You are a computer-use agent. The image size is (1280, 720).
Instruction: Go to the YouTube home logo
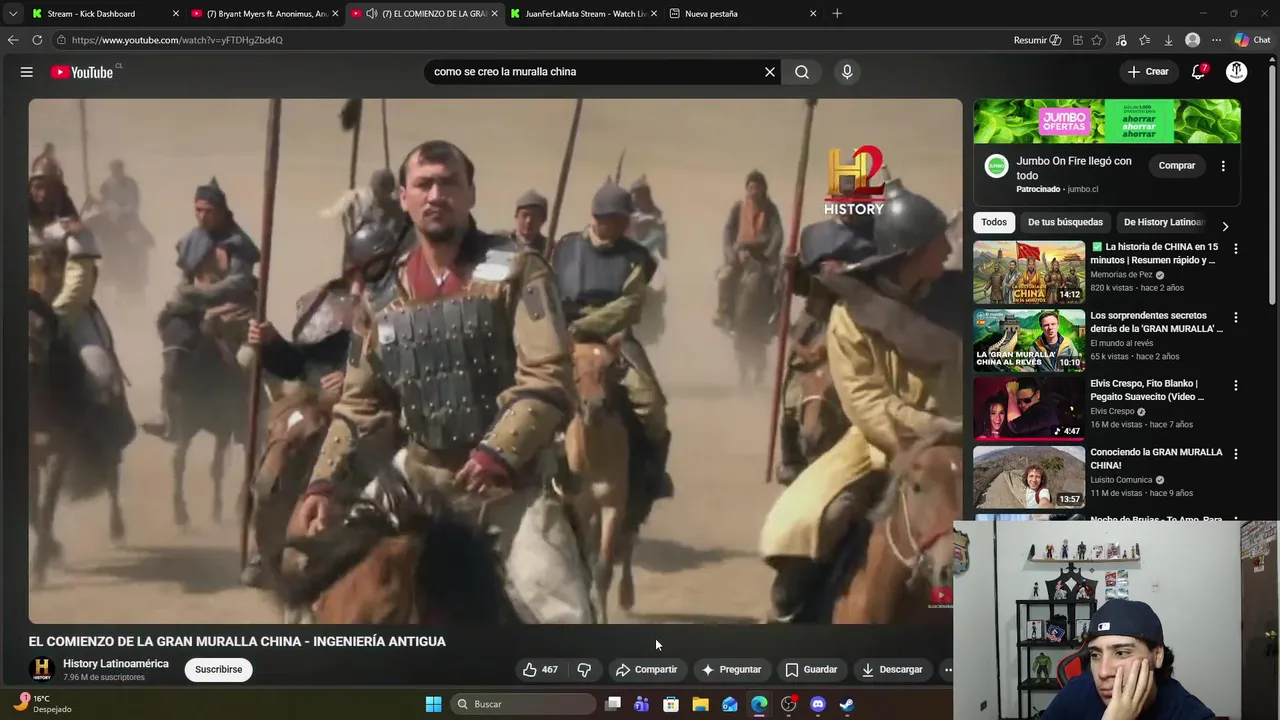(83, 72)
